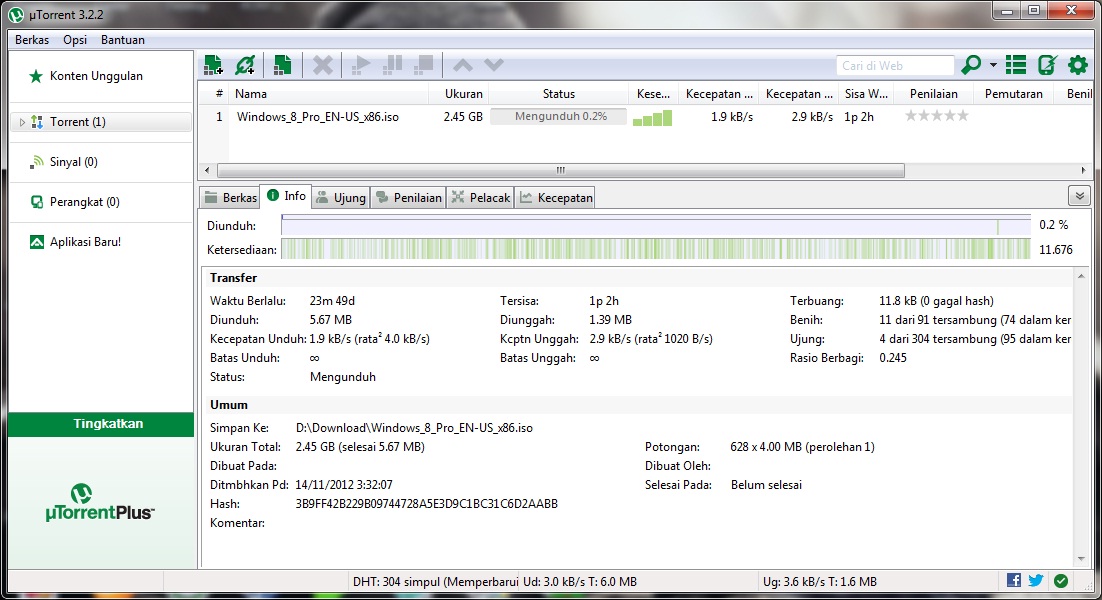The width and height of the screenshot is (1102, 600).
Task: Select Sinyal (0) feeds item
Action: [74, 162]
